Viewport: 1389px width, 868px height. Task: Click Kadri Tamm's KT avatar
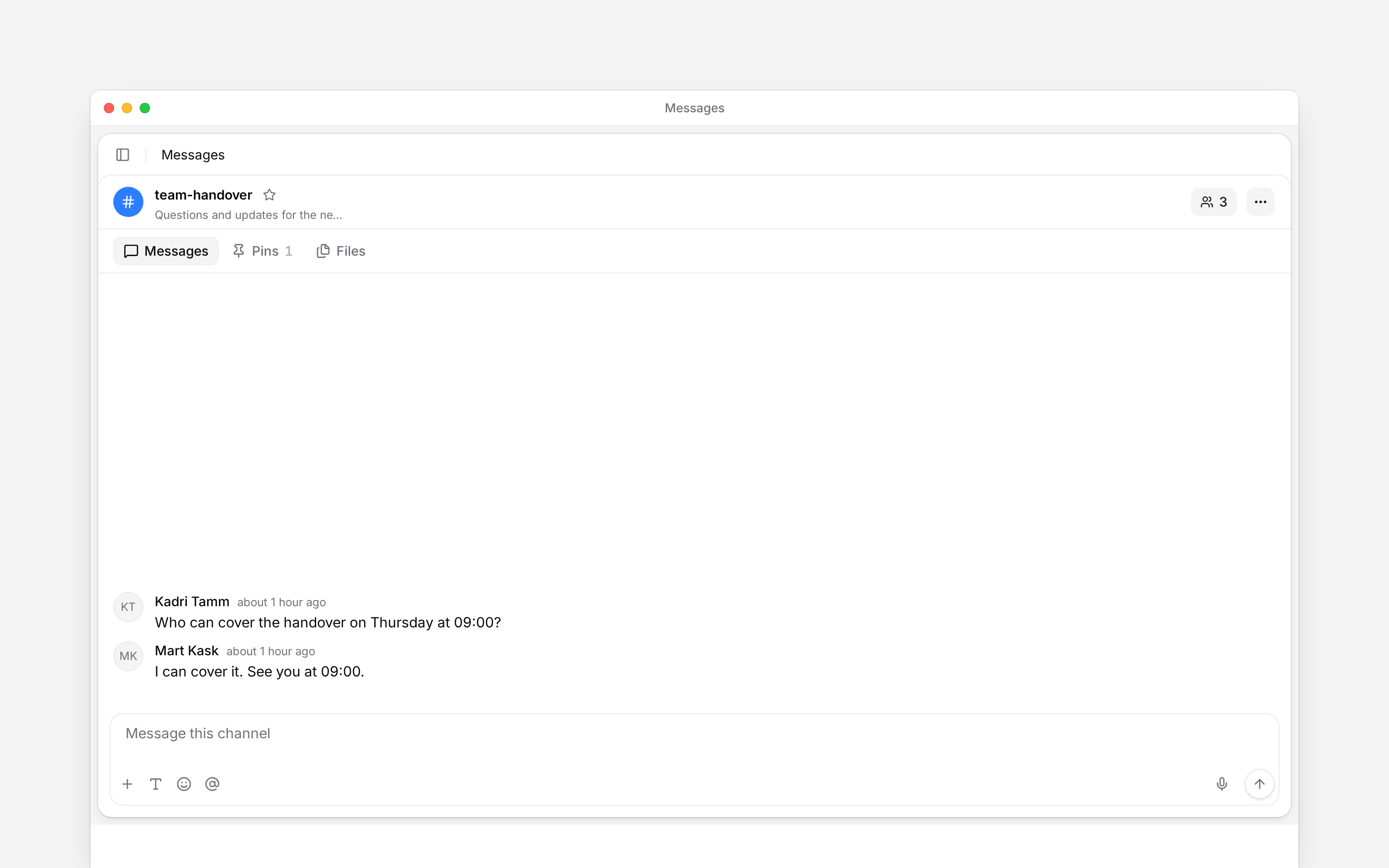point(128,607)
